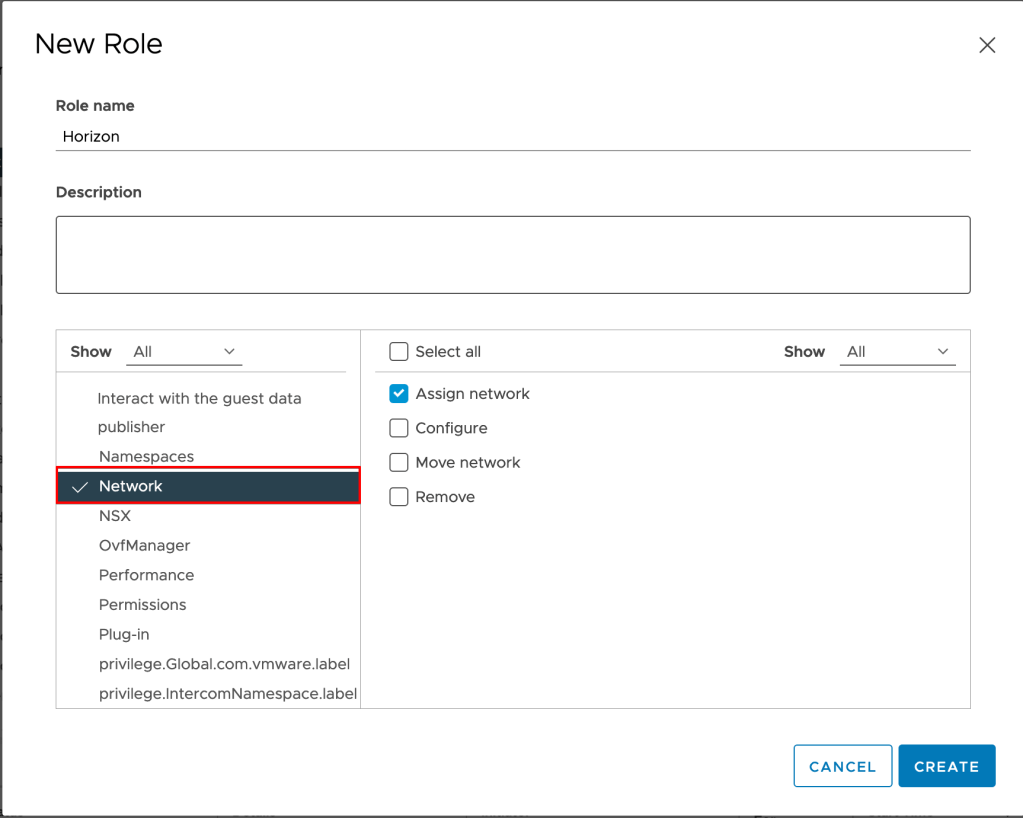Viewport: 1023px width, 818px height.
Task: Choose OvfManager in the category list
Action: (x=144, y=546)
